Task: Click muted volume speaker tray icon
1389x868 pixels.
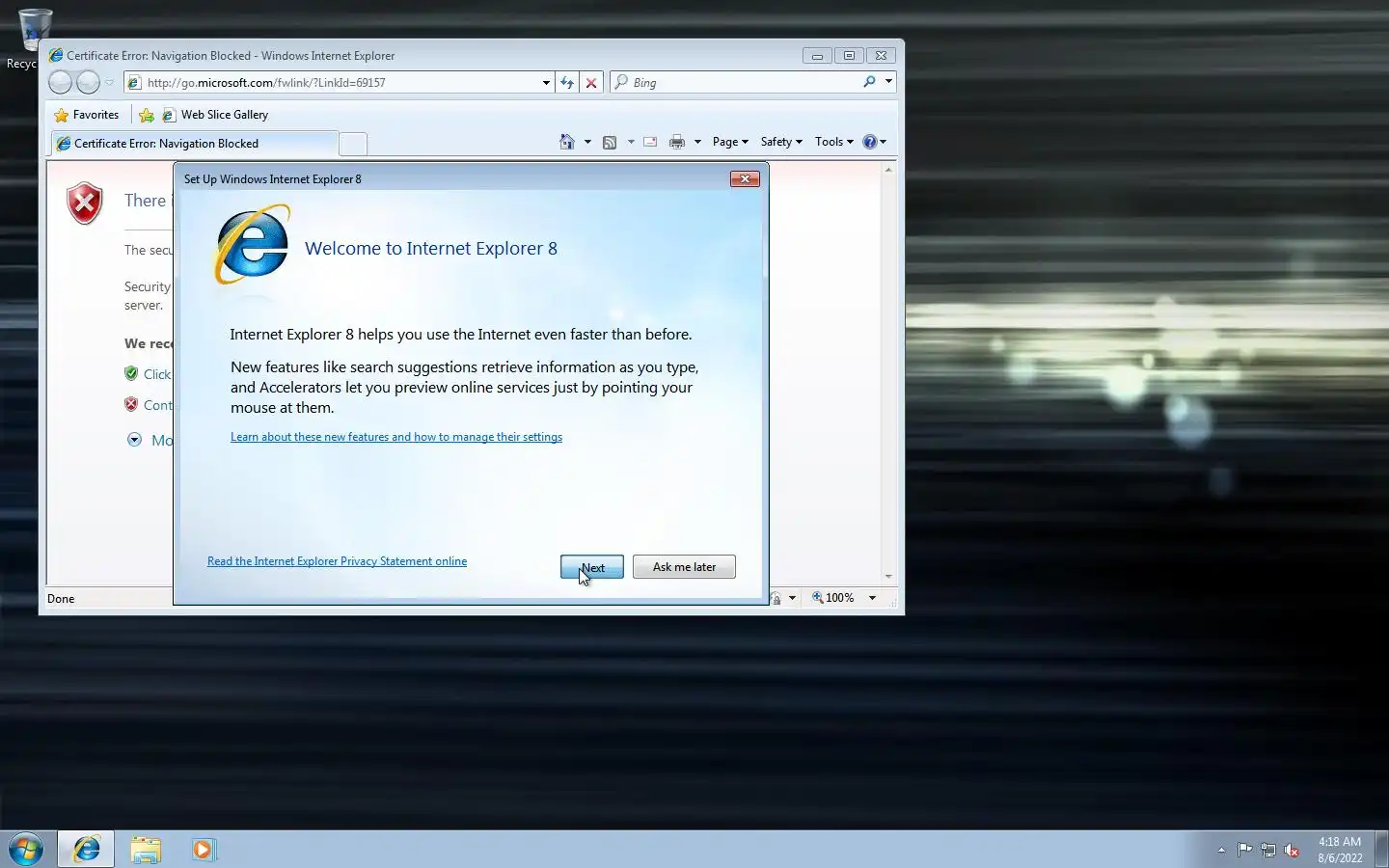Action: pos(1293,850)
